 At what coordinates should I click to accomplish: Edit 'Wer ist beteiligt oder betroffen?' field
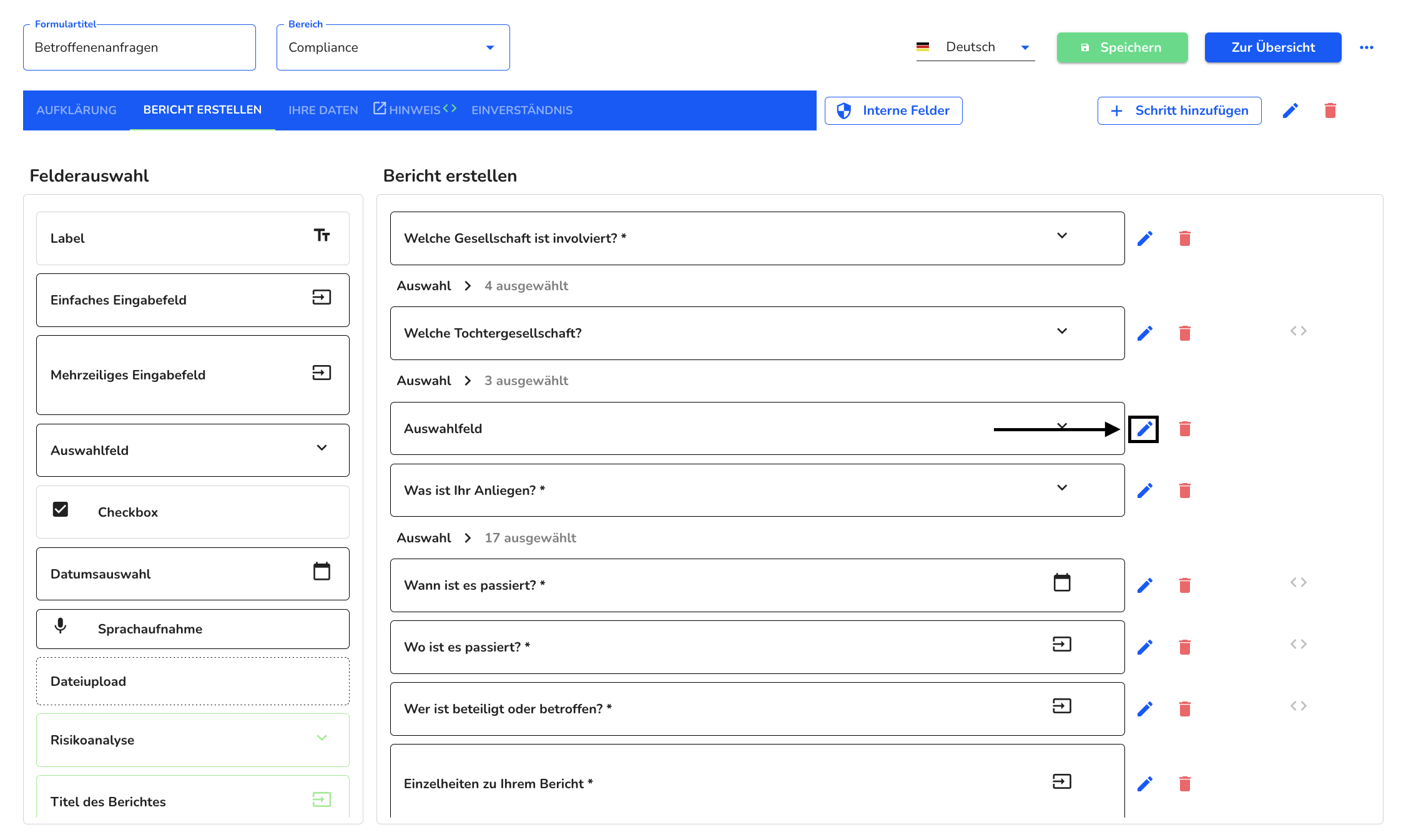point(1144,709)
